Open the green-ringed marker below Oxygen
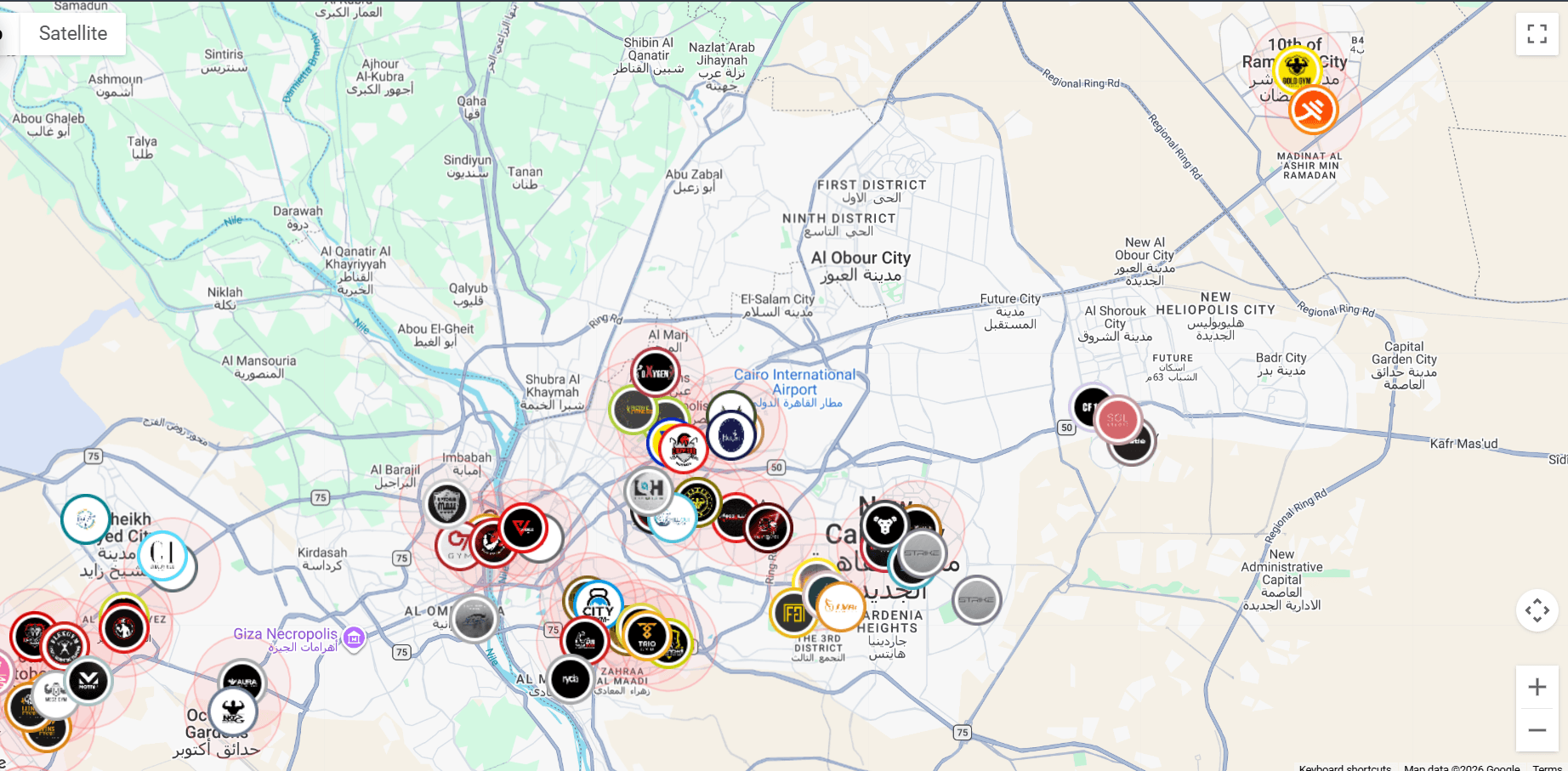The height and width of the screenshot is (771, 1568). (x=633, y=410)
